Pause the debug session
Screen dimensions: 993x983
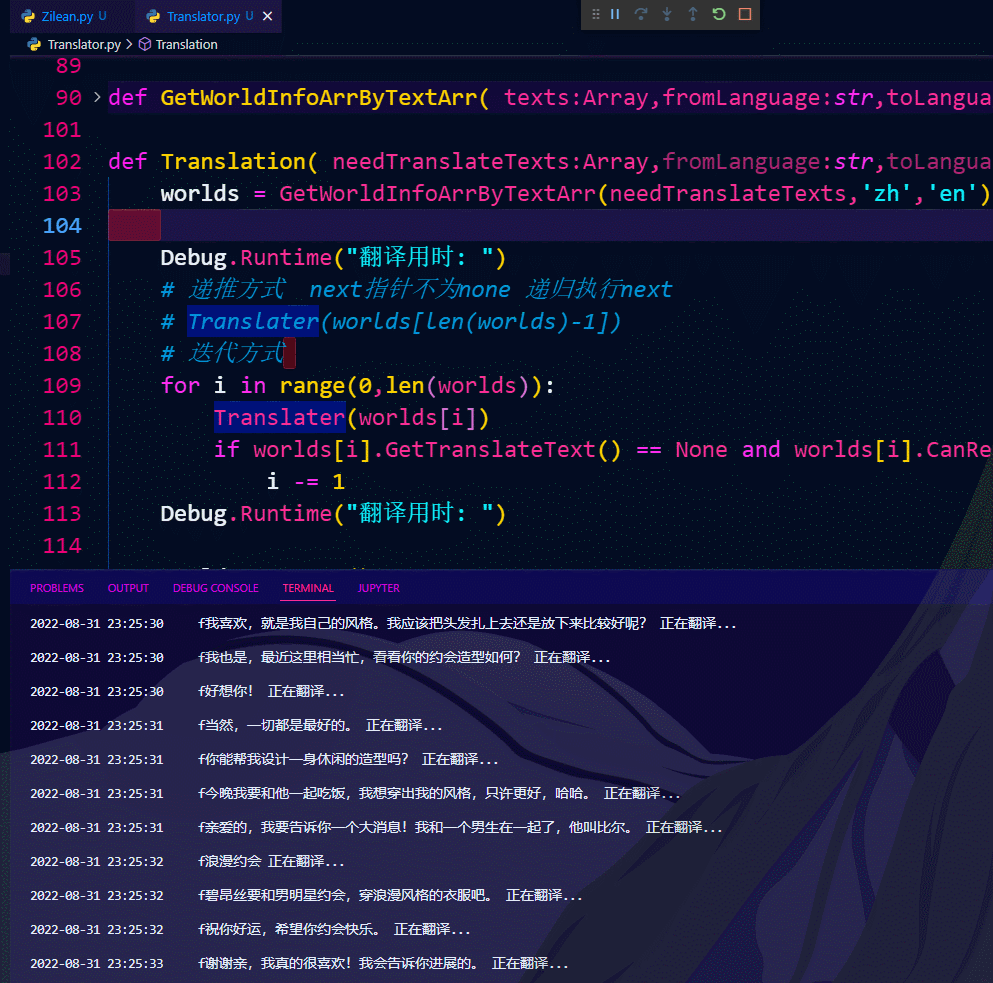tap(615, 14)
